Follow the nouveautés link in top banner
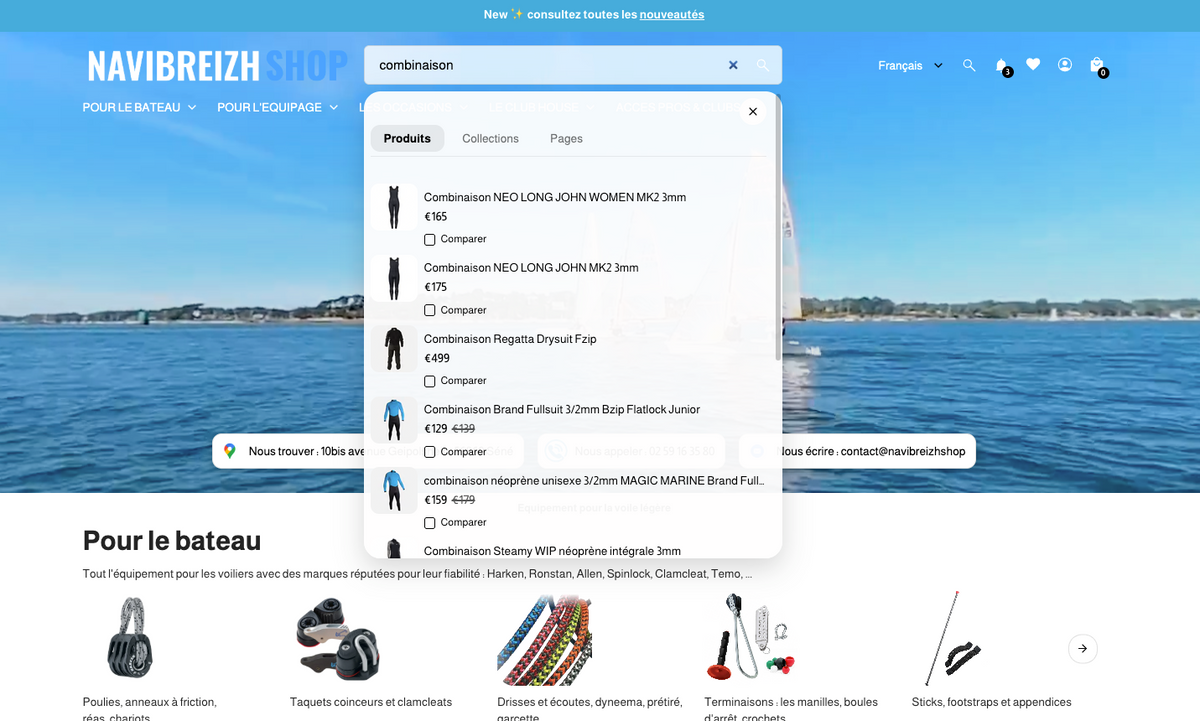The height and width of the screenshot is (721, 1200). (x=672, y=15)
